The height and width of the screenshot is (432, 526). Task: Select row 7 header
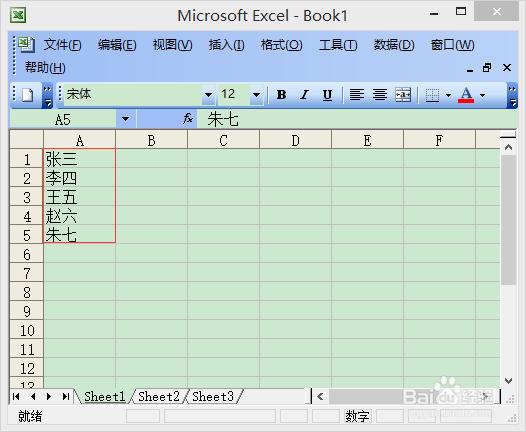pyautogui.click(x=27, y=273)
